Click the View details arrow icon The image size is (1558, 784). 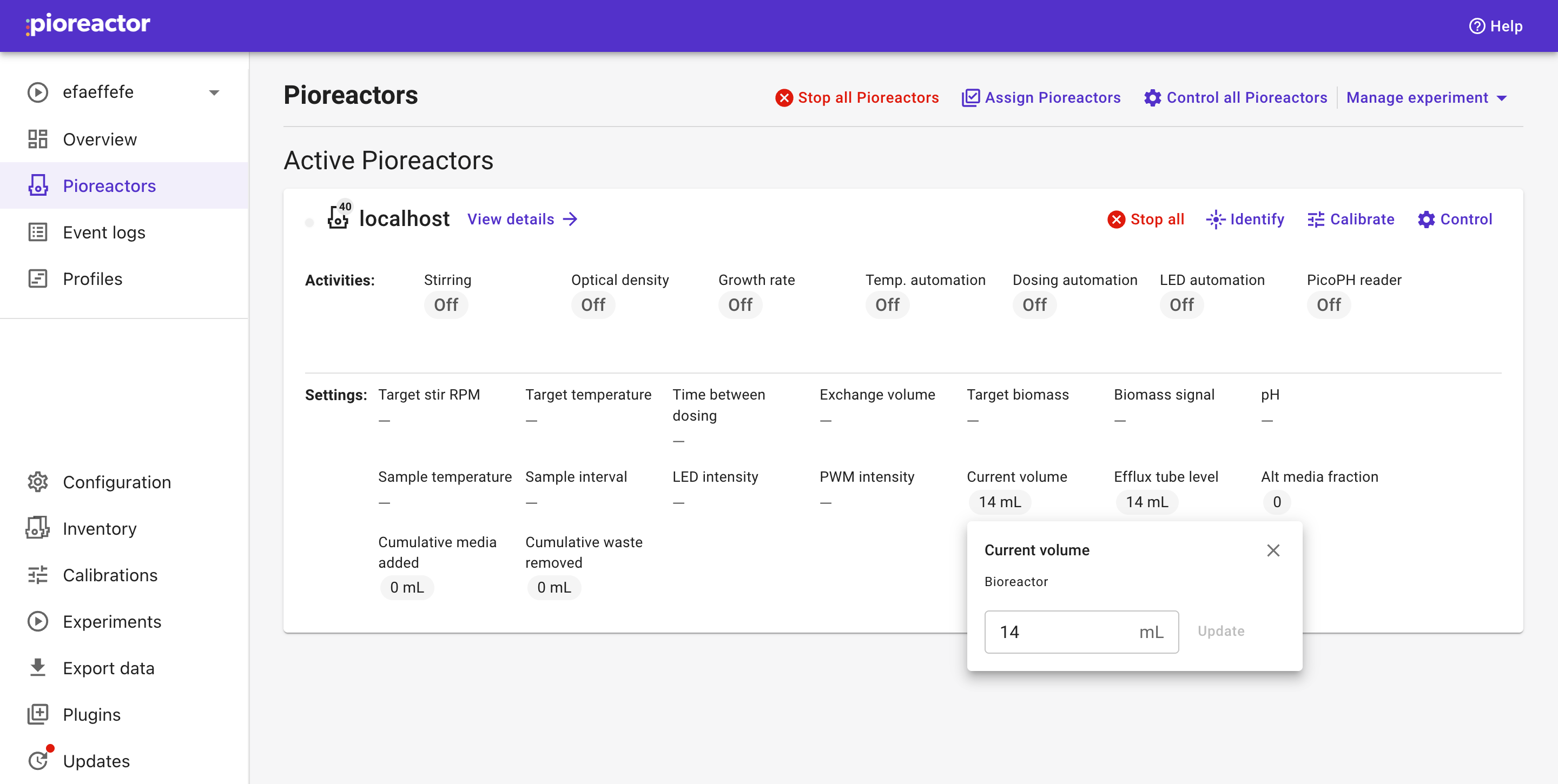pos(570,220)
